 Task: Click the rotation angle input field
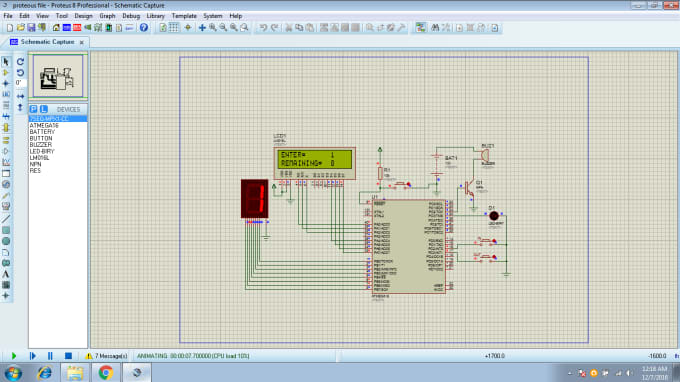[20, 83]
